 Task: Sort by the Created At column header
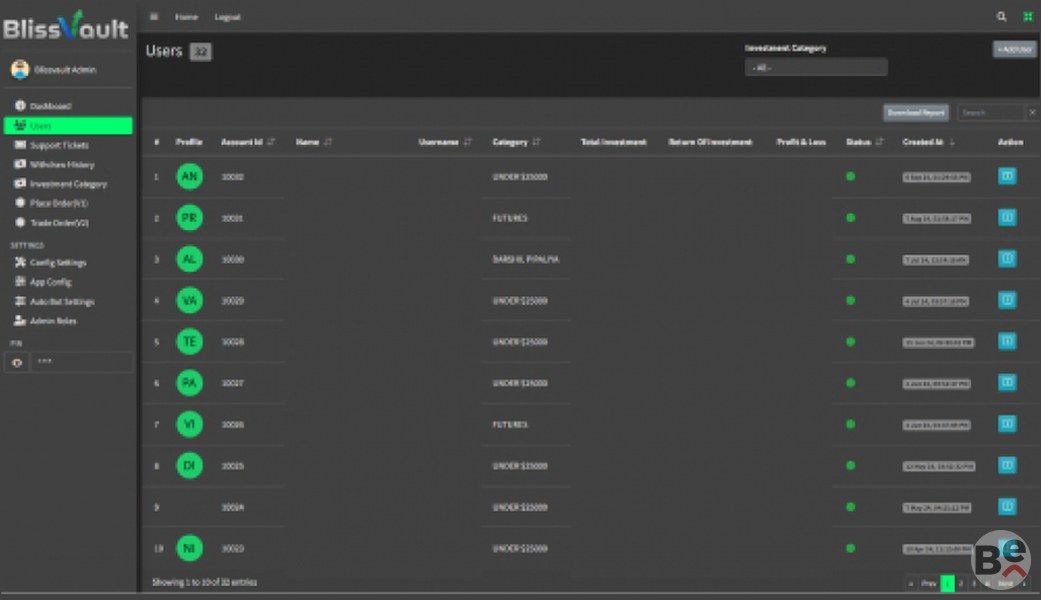(926, 142)
